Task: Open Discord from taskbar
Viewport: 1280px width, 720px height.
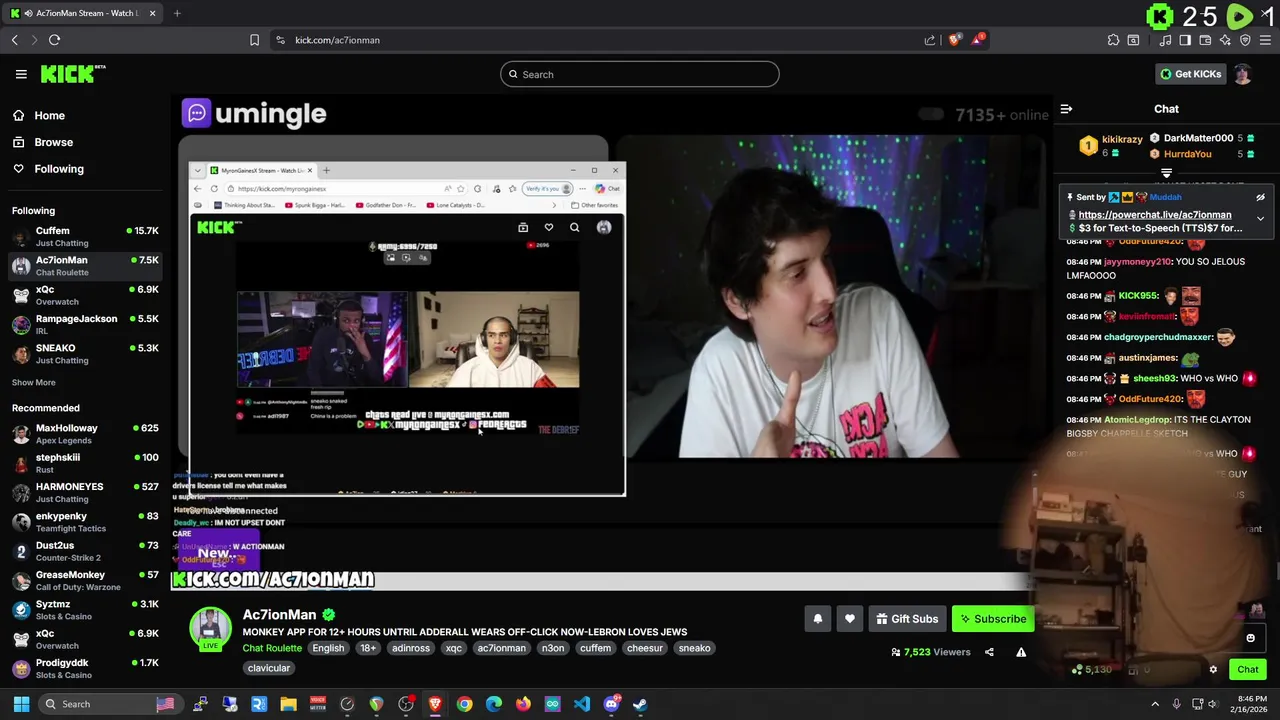Action: 611,704
